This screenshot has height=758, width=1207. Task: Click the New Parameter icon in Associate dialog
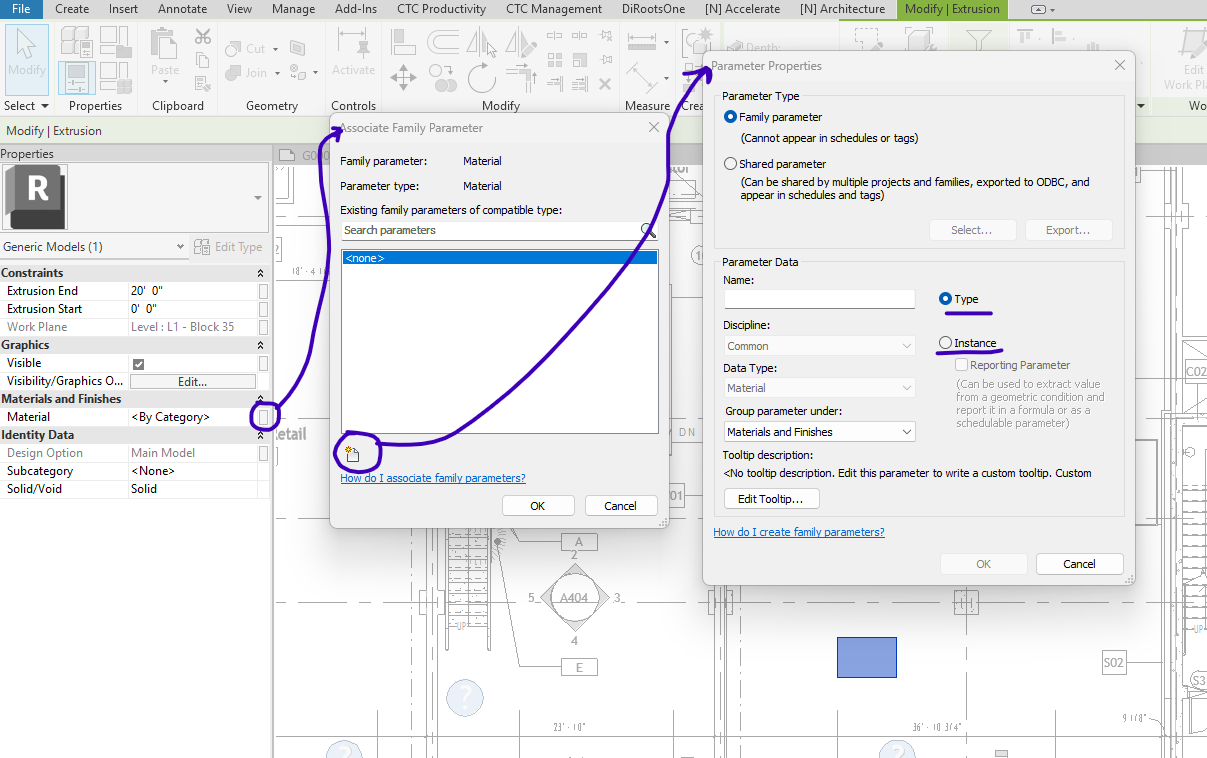click(x=352, y=454)
